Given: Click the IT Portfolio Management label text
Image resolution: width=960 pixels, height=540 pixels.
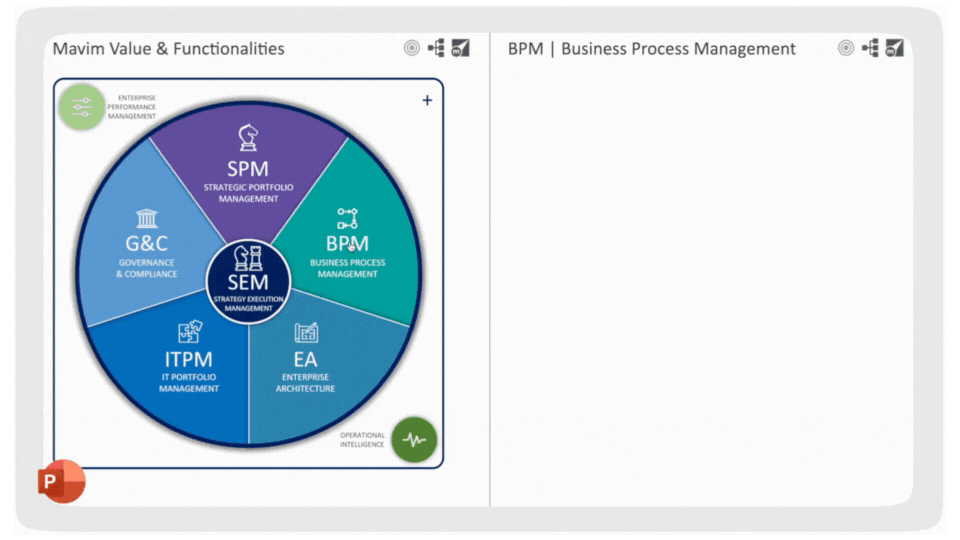Looking at the screenshot, I should (189, 382).
